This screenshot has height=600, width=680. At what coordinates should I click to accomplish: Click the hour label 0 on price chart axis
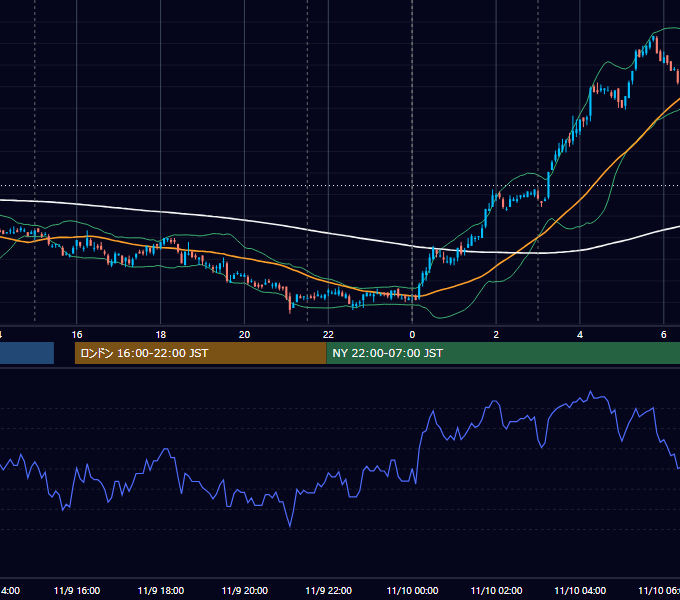(x=412, y=335)
